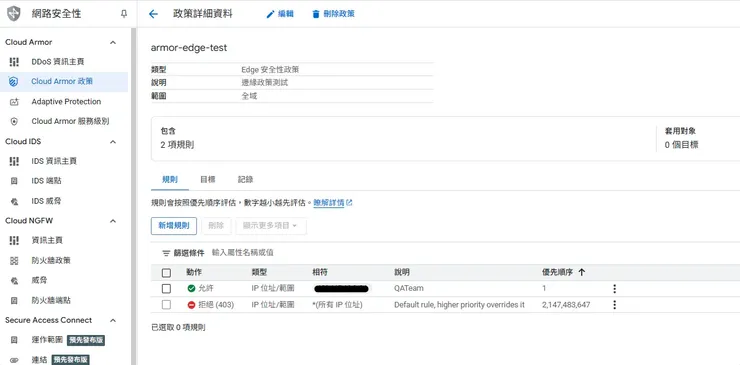Click the disabled 刪除 button
The height and width of the screenshot is (365, 740).
(x=216, y=226)
